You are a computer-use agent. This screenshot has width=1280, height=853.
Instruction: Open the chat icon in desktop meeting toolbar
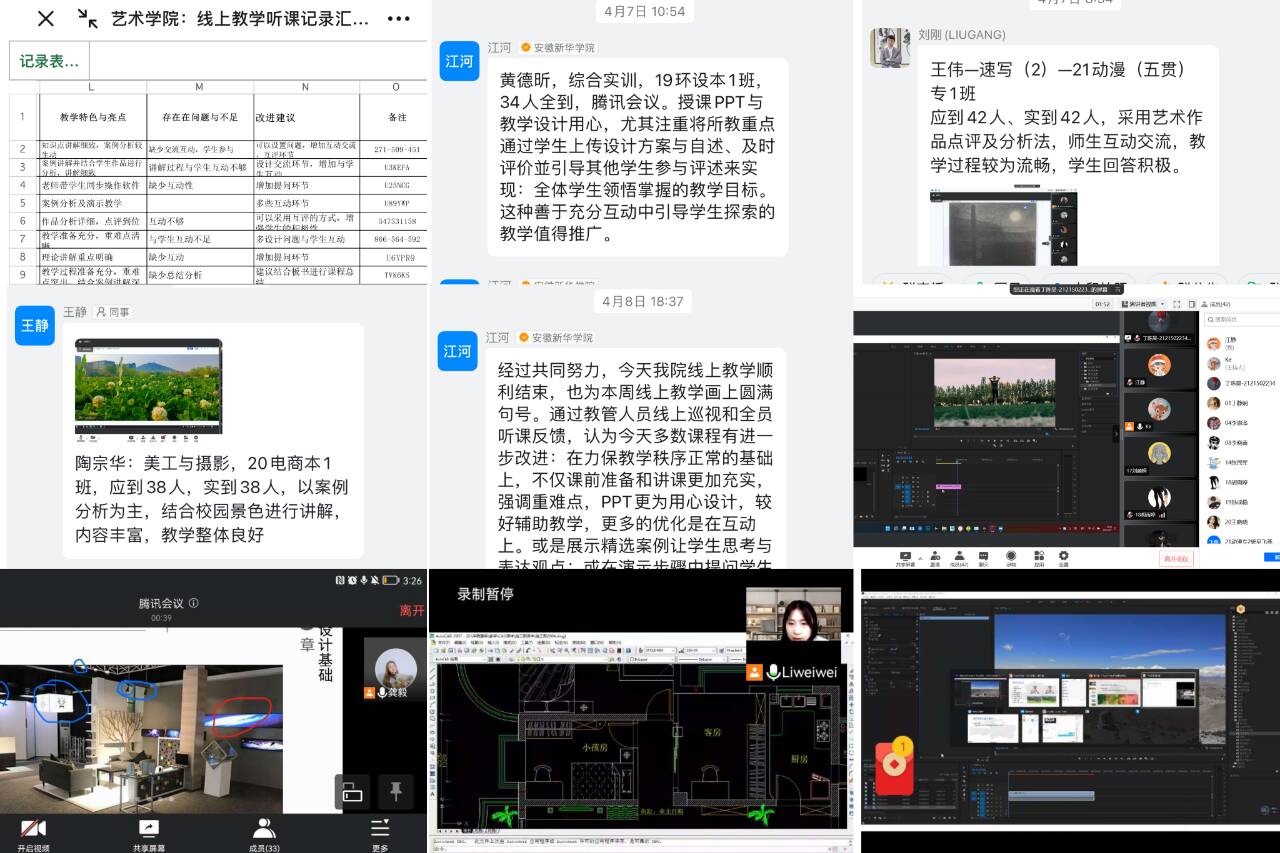(x=985, y=557)
